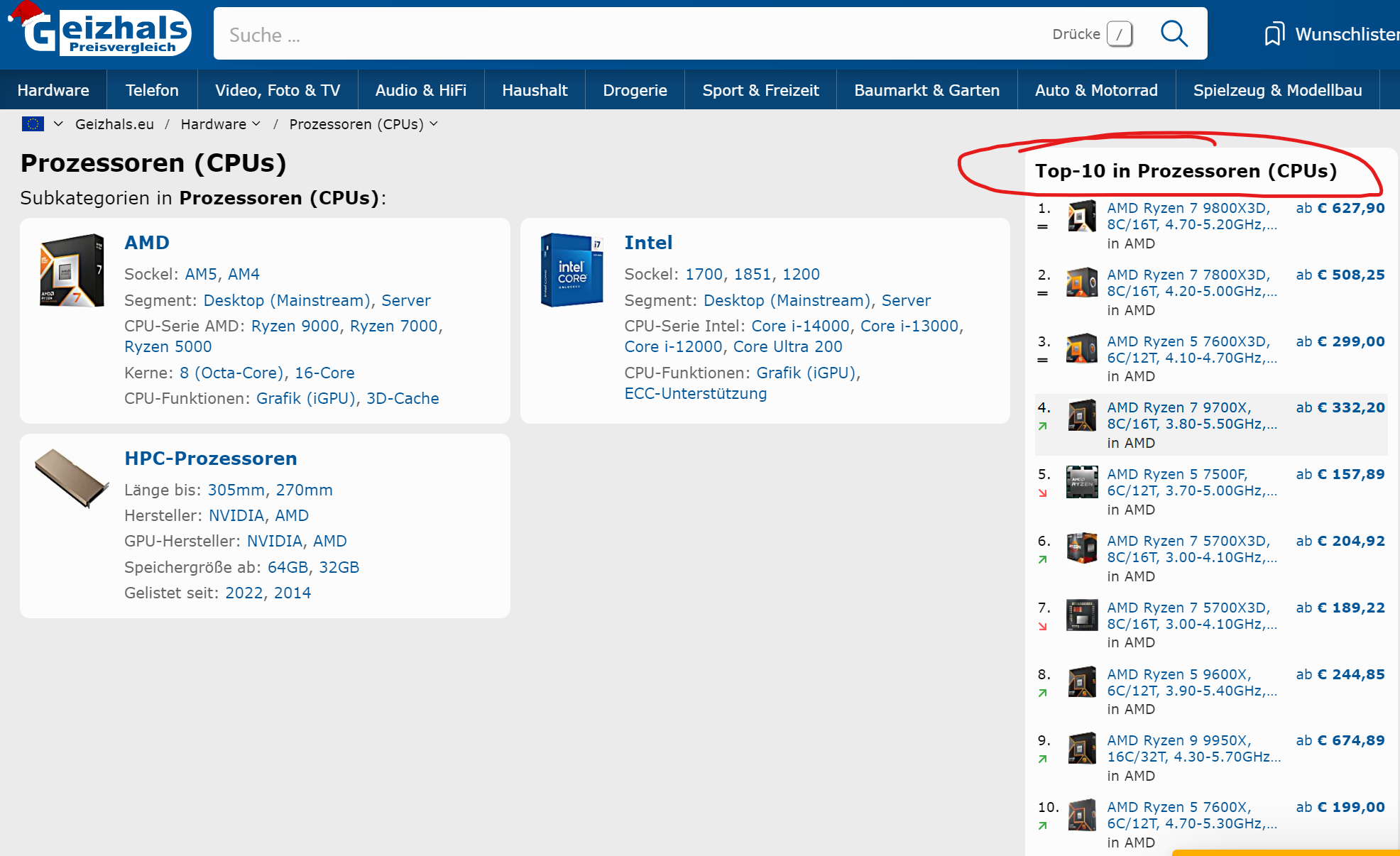Open the Audio & HiFi menu category

pyautogui.click(x=420, y=90)
